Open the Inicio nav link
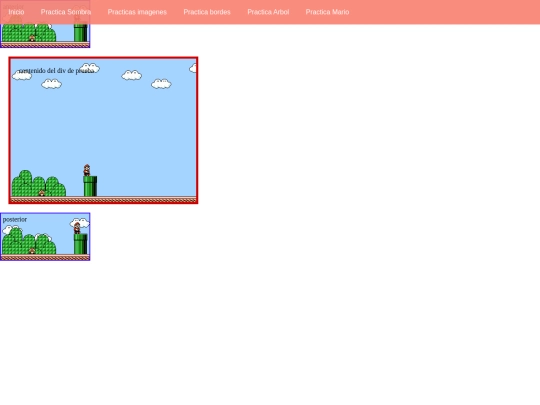The height and width of the screenshot is (405, 540). point(16,12)
